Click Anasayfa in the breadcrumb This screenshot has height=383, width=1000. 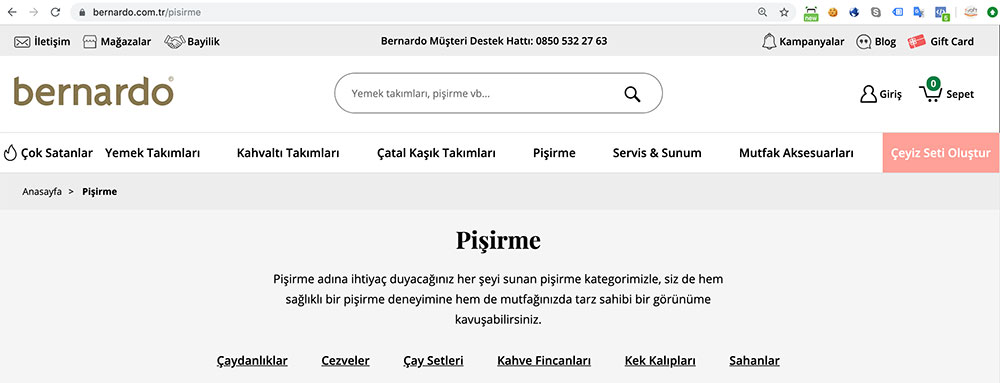[x=42, y=191]
